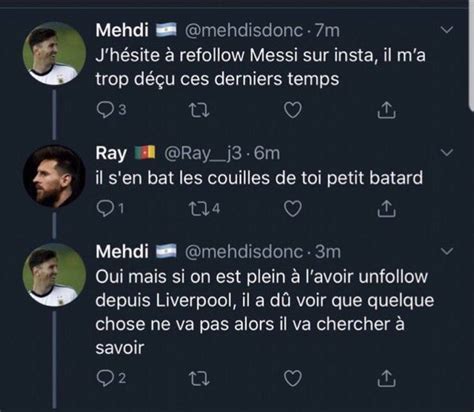Reply to Mehdi's first tweet about Messi
The image size is (474, 412).
coord(105,110)
